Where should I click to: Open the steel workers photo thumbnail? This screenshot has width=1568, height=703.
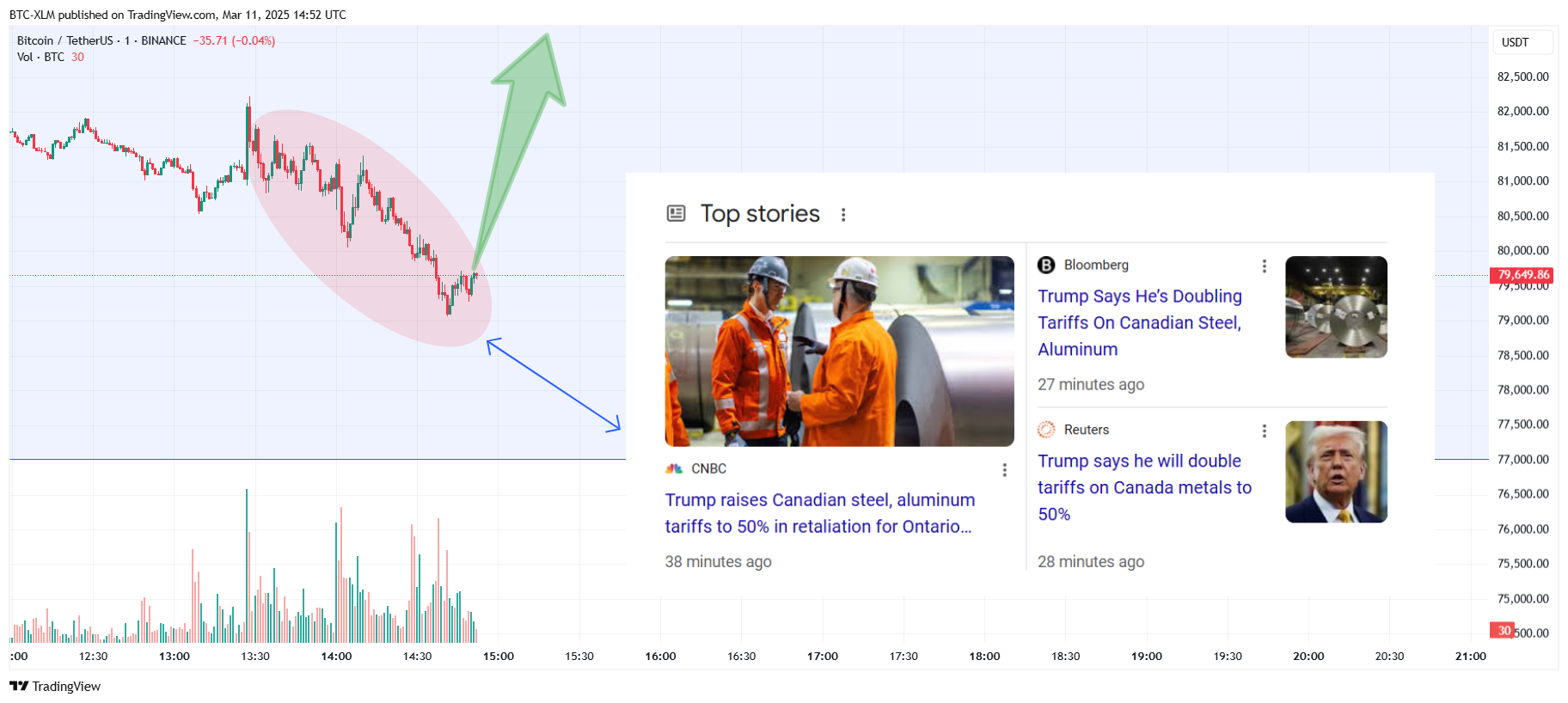pos(840,351)
